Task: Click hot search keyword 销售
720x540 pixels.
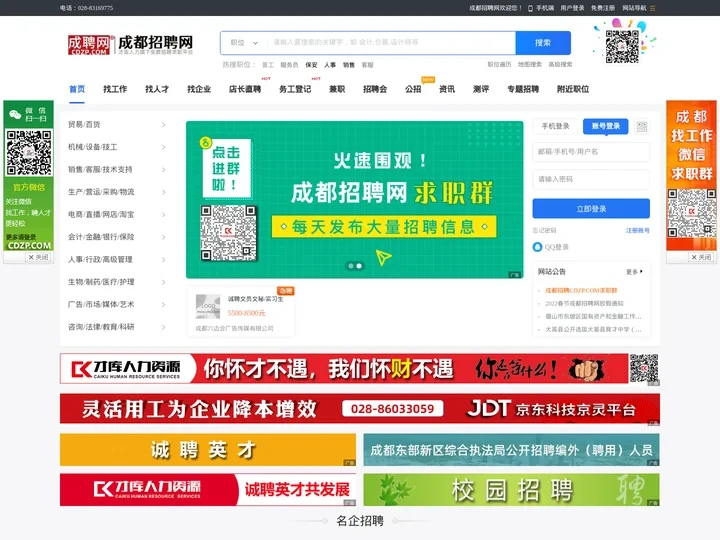Action: click(x=349, y=65)
